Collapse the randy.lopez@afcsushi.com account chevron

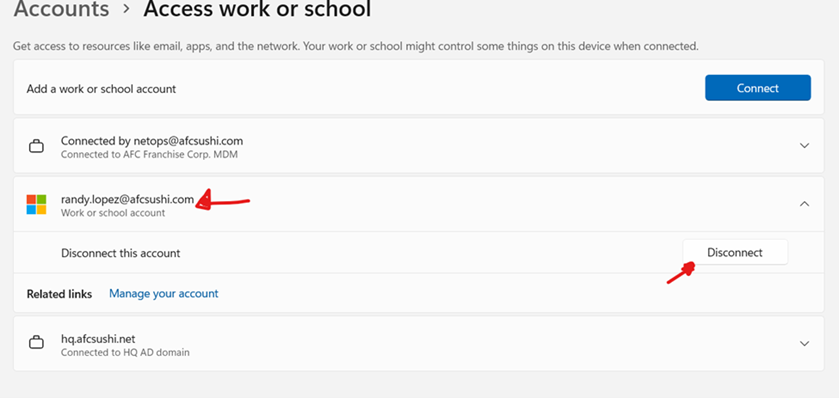click(804, 204)
